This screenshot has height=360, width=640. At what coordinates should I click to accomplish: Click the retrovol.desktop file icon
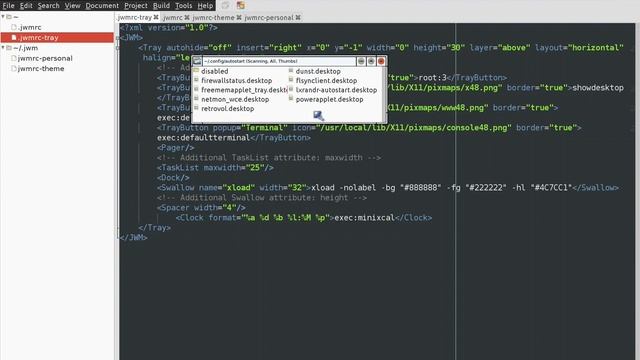[x=196, y=108]
